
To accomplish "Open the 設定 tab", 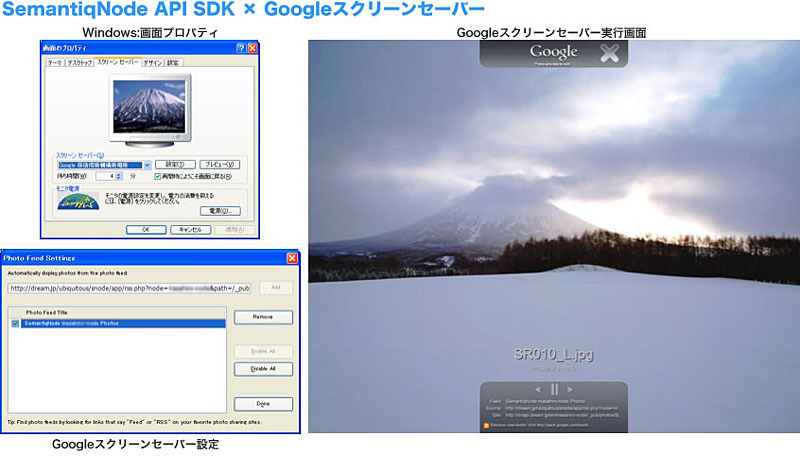I will [173, 63].
